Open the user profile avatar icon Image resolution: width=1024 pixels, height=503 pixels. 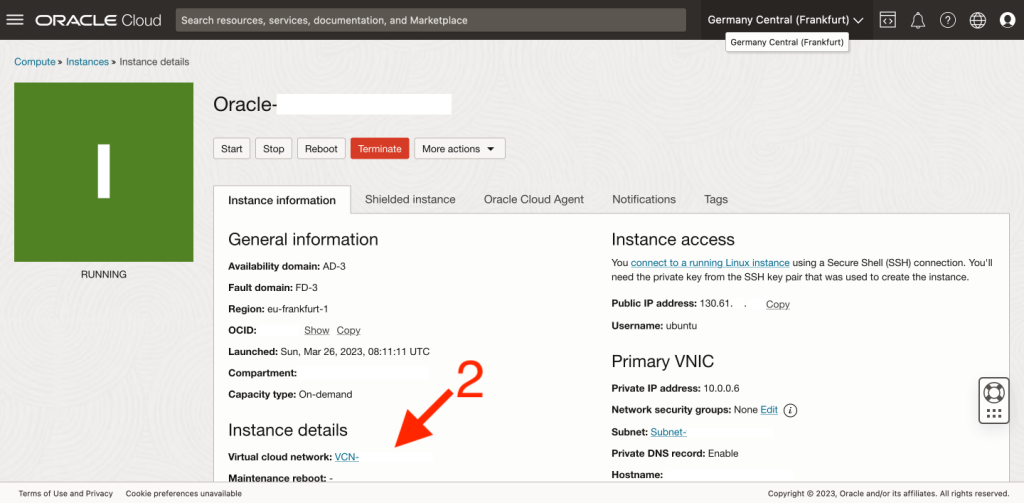[x=1007, y=20]
